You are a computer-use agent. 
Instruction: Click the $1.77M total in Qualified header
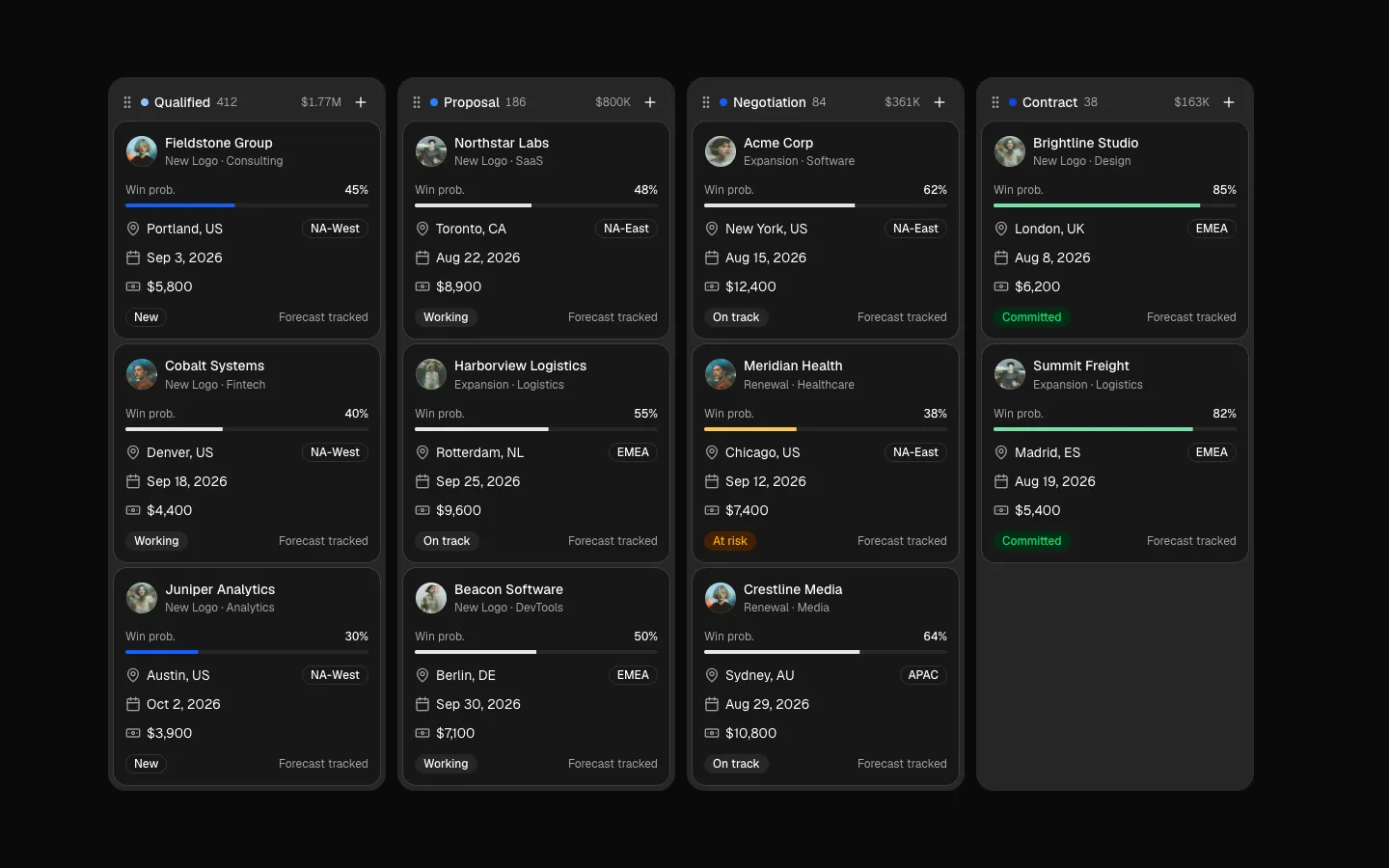pos(321,102)
